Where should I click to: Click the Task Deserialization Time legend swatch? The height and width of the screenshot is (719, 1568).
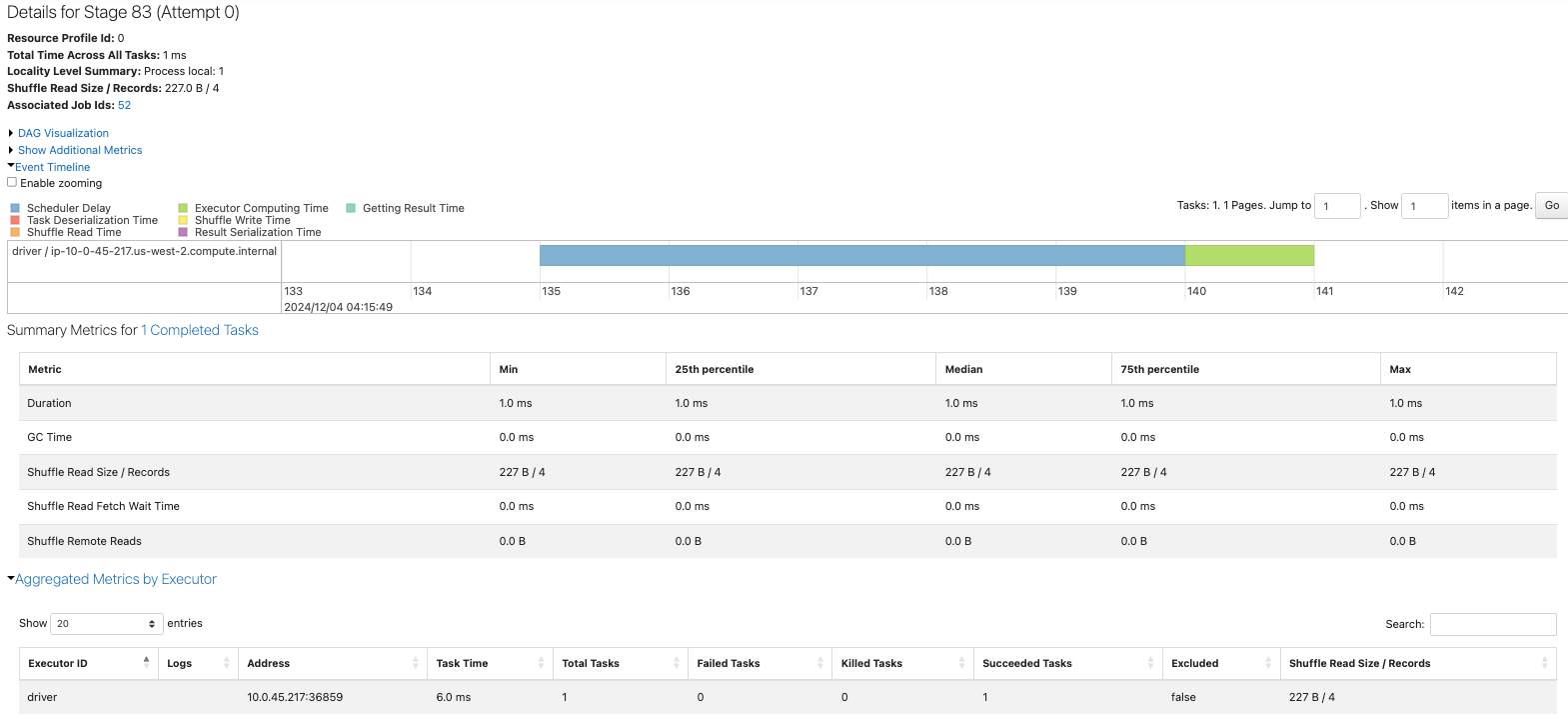(x=15, y=220)
